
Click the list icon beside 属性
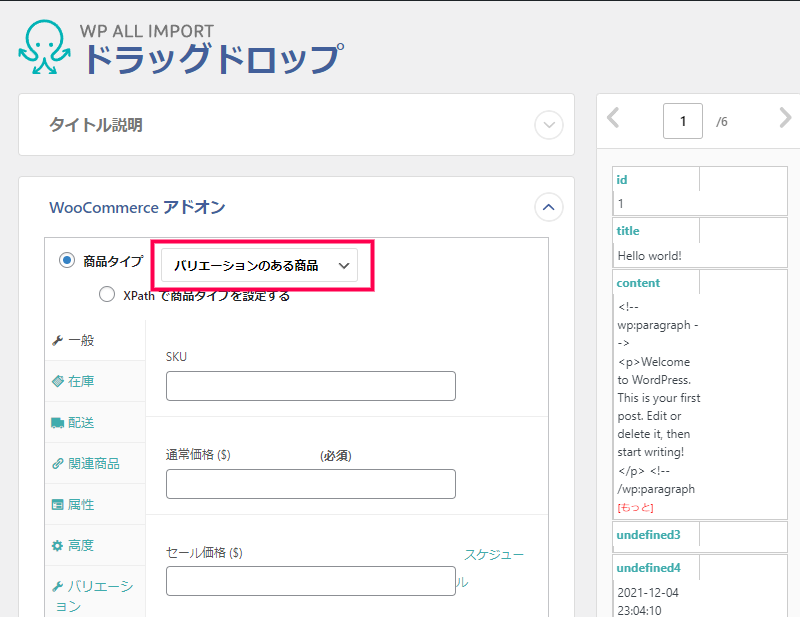tap(58, 504)
